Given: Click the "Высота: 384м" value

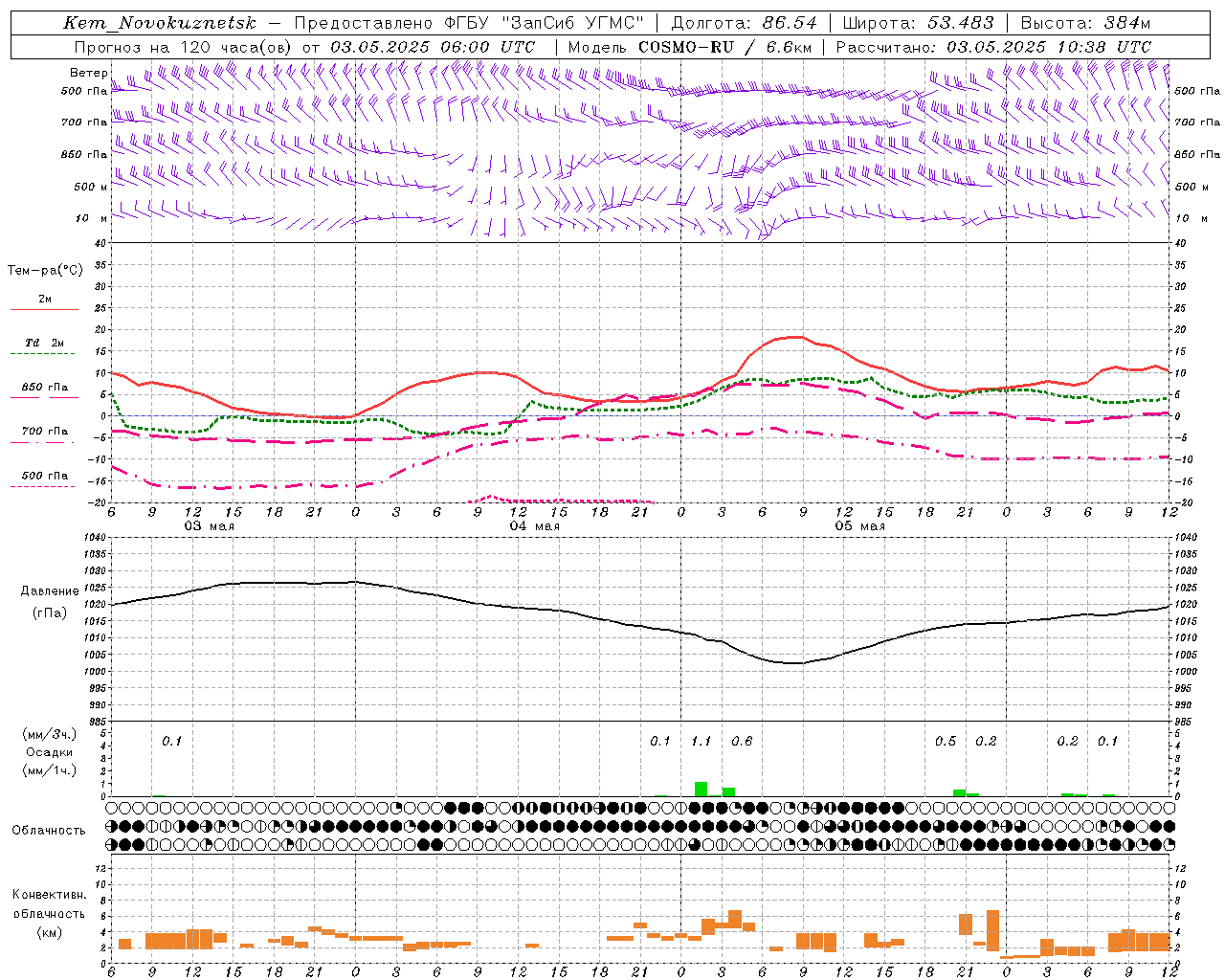Looking at the screenshot, I should point(1085,23).
